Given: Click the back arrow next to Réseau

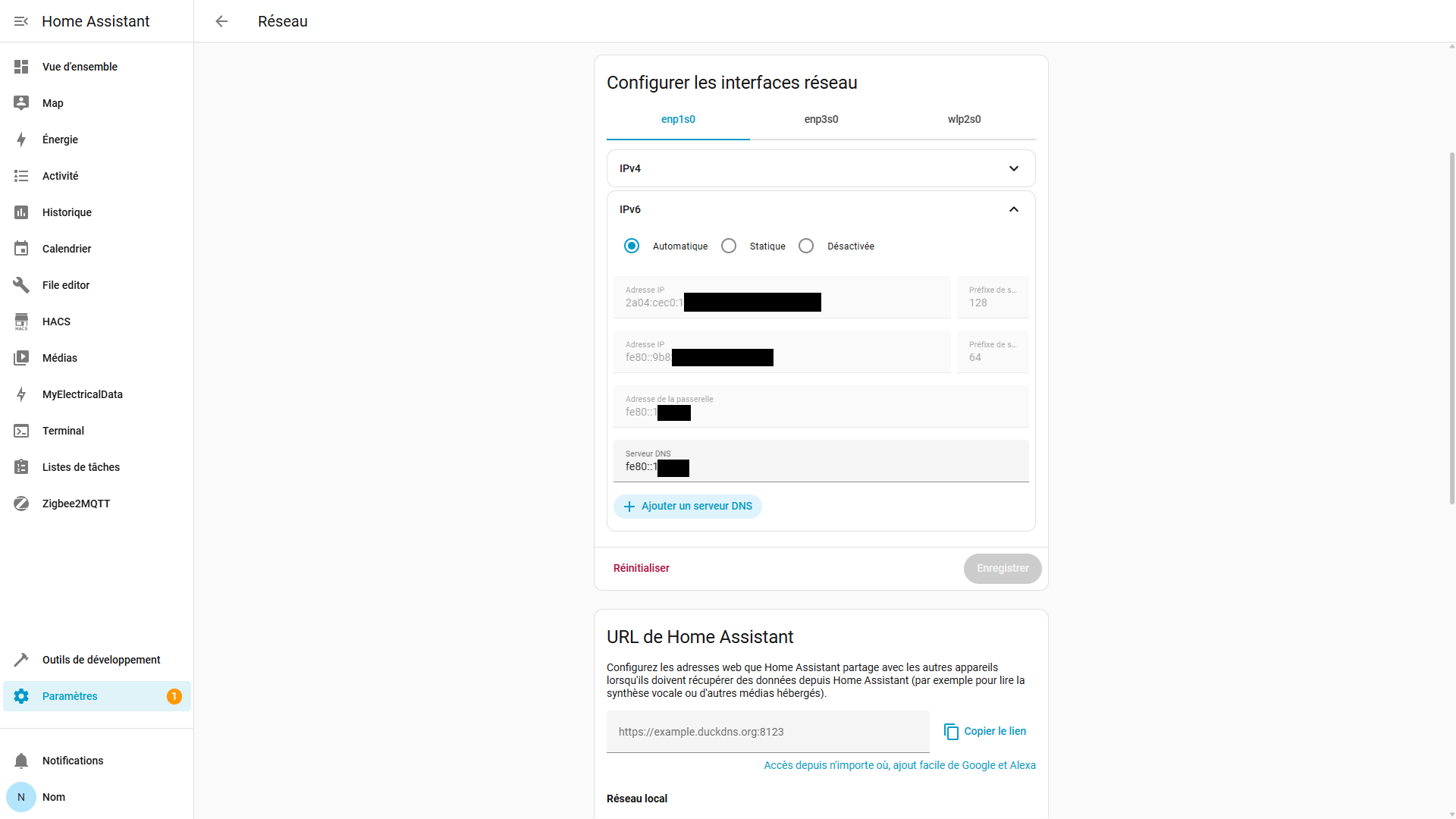Looking at the screenshot, I should 221,21.
